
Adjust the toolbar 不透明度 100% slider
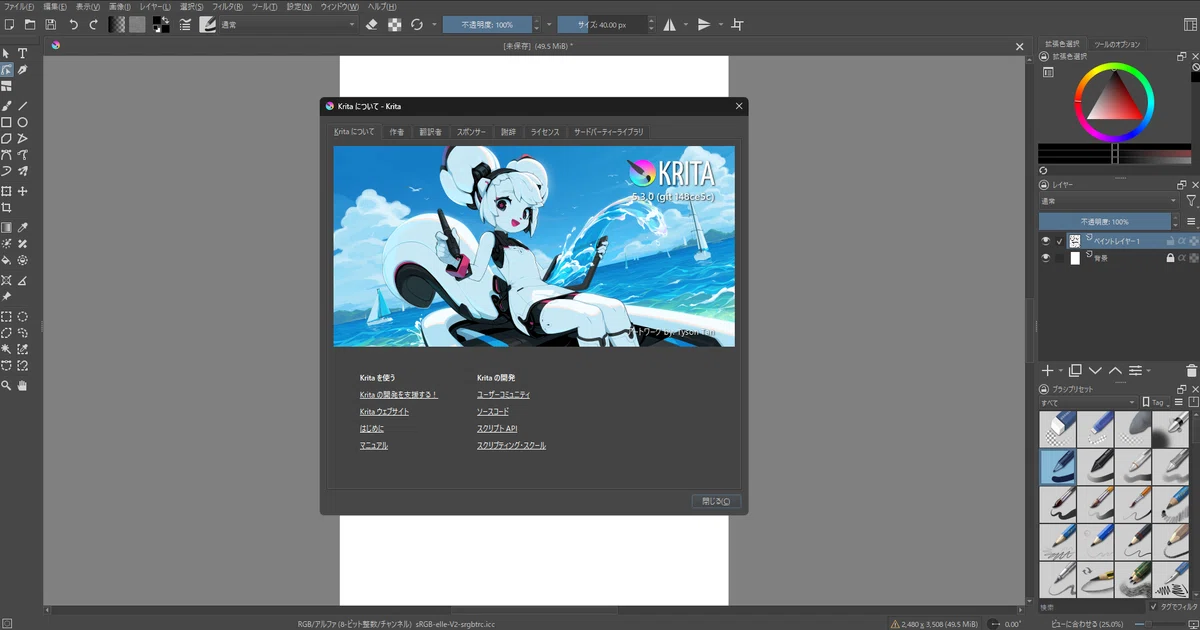tap(487, 24)
